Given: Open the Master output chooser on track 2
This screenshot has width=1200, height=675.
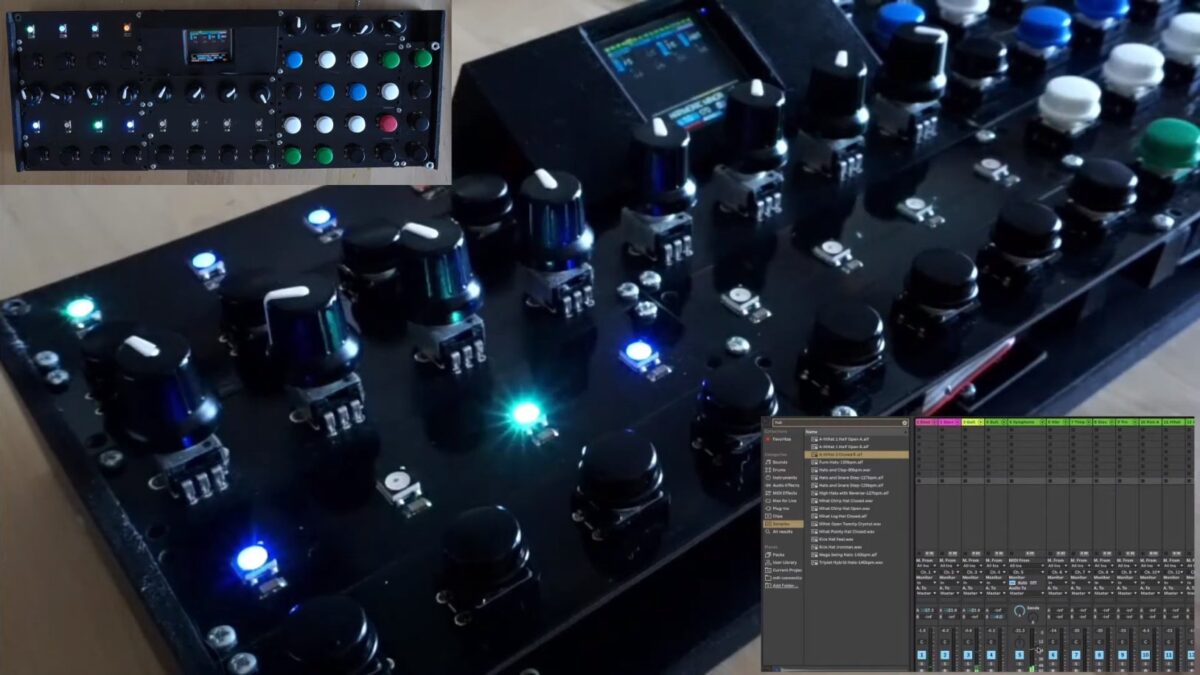Looking at the screenshot, I should click(947, 593).
